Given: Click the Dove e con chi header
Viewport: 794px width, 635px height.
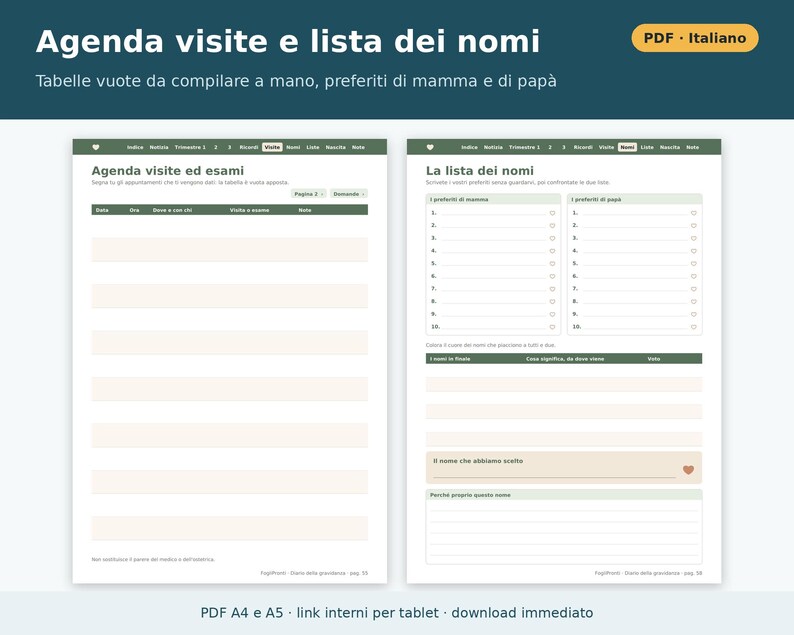Looking at the screenshot, I should point(172,210).
